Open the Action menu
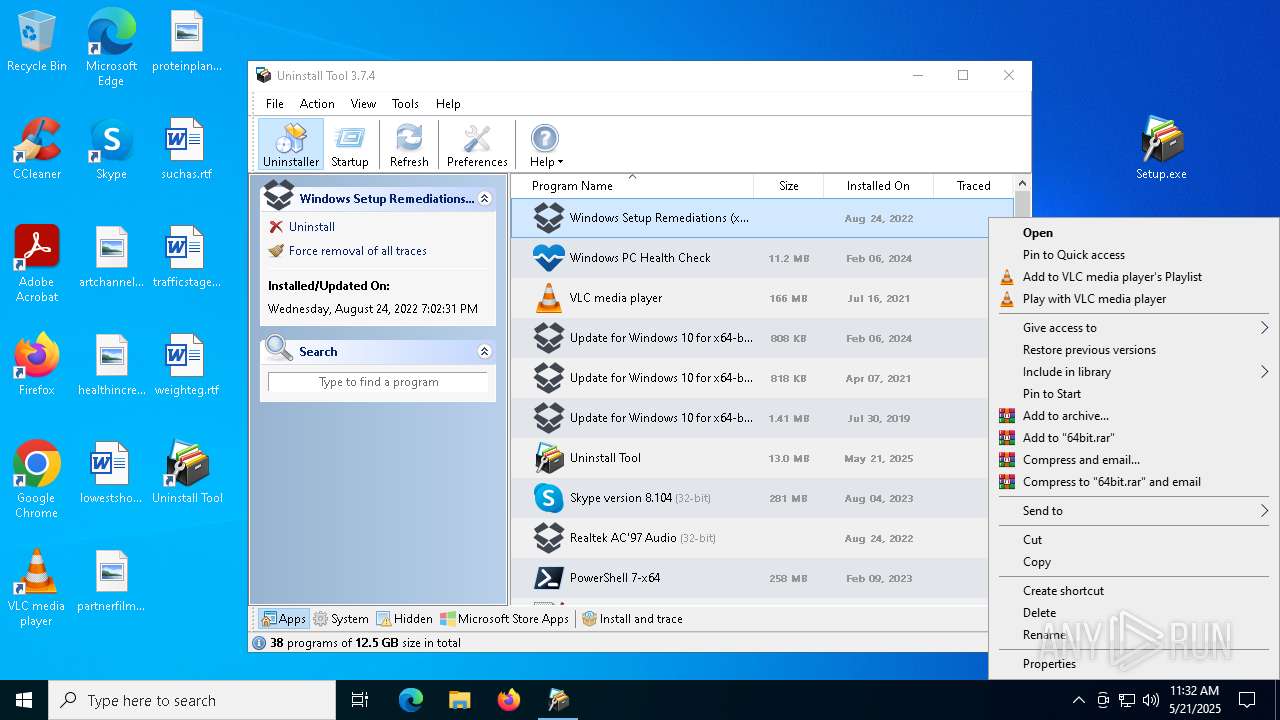Image resolution: width=1280 pixels, height=720 pixels. coord(317,104)
